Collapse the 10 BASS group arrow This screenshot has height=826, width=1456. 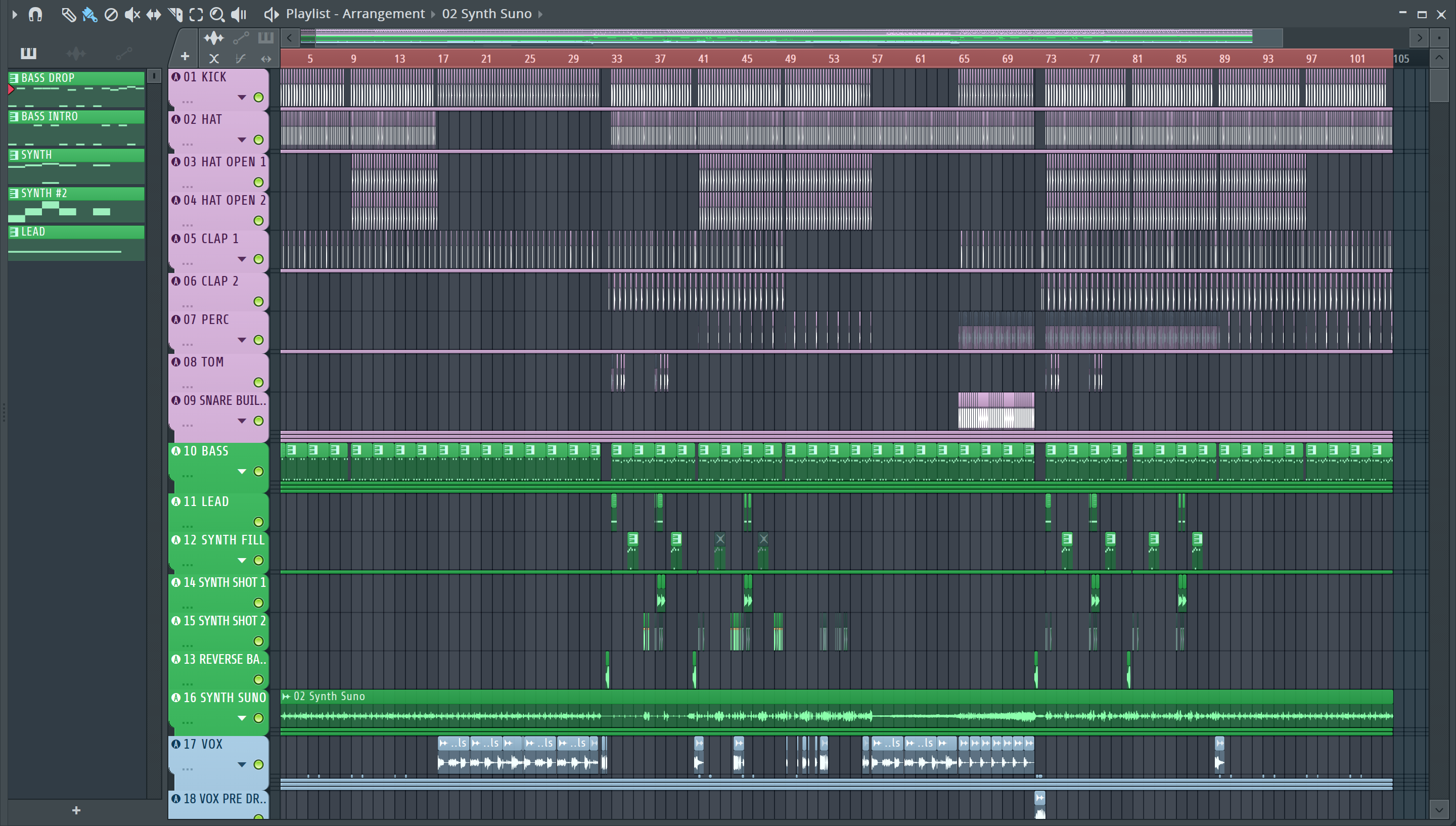242,472
